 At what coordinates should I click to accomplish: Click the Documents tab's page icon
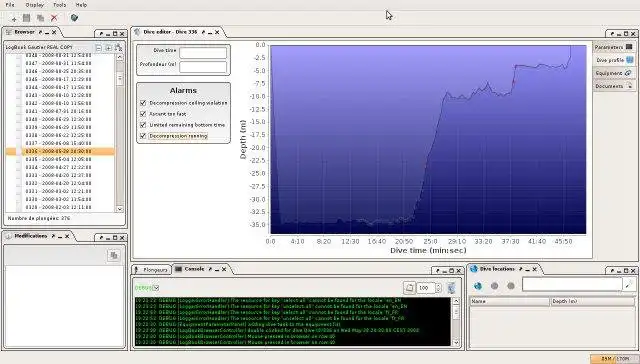click(x=629, y=86)
